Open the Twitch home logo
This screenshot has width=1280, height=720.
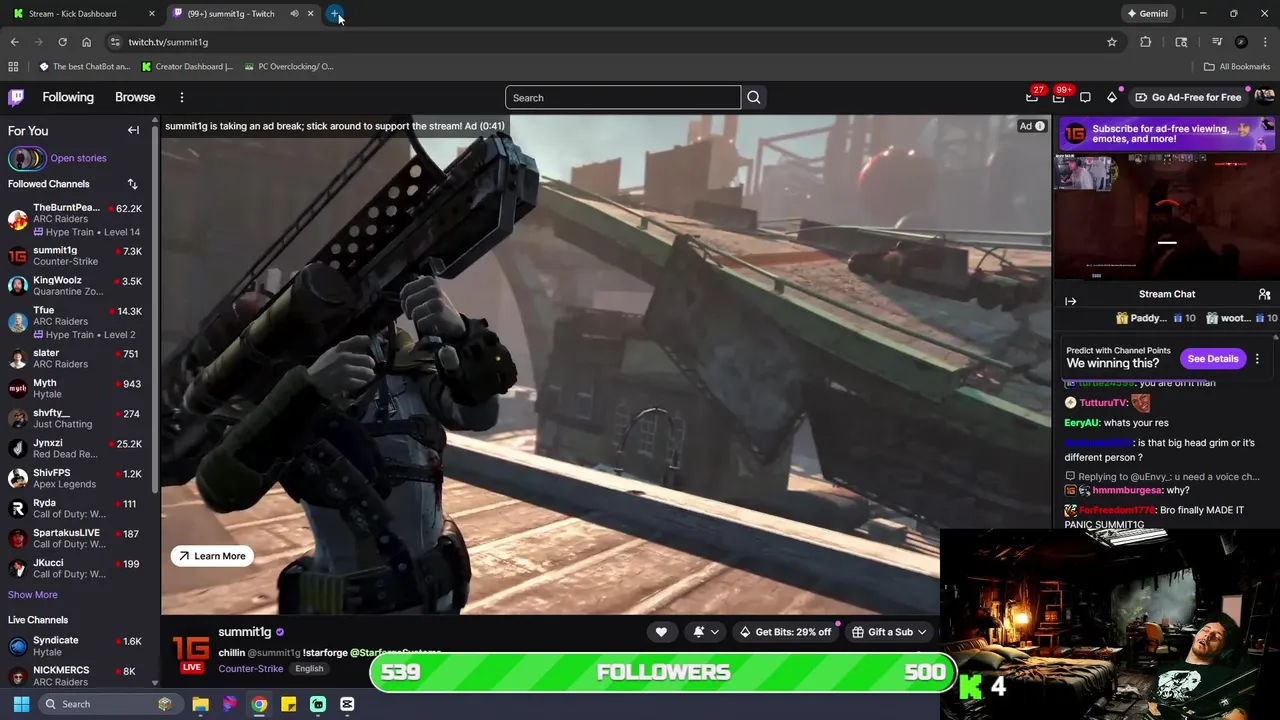pos(16,97)
